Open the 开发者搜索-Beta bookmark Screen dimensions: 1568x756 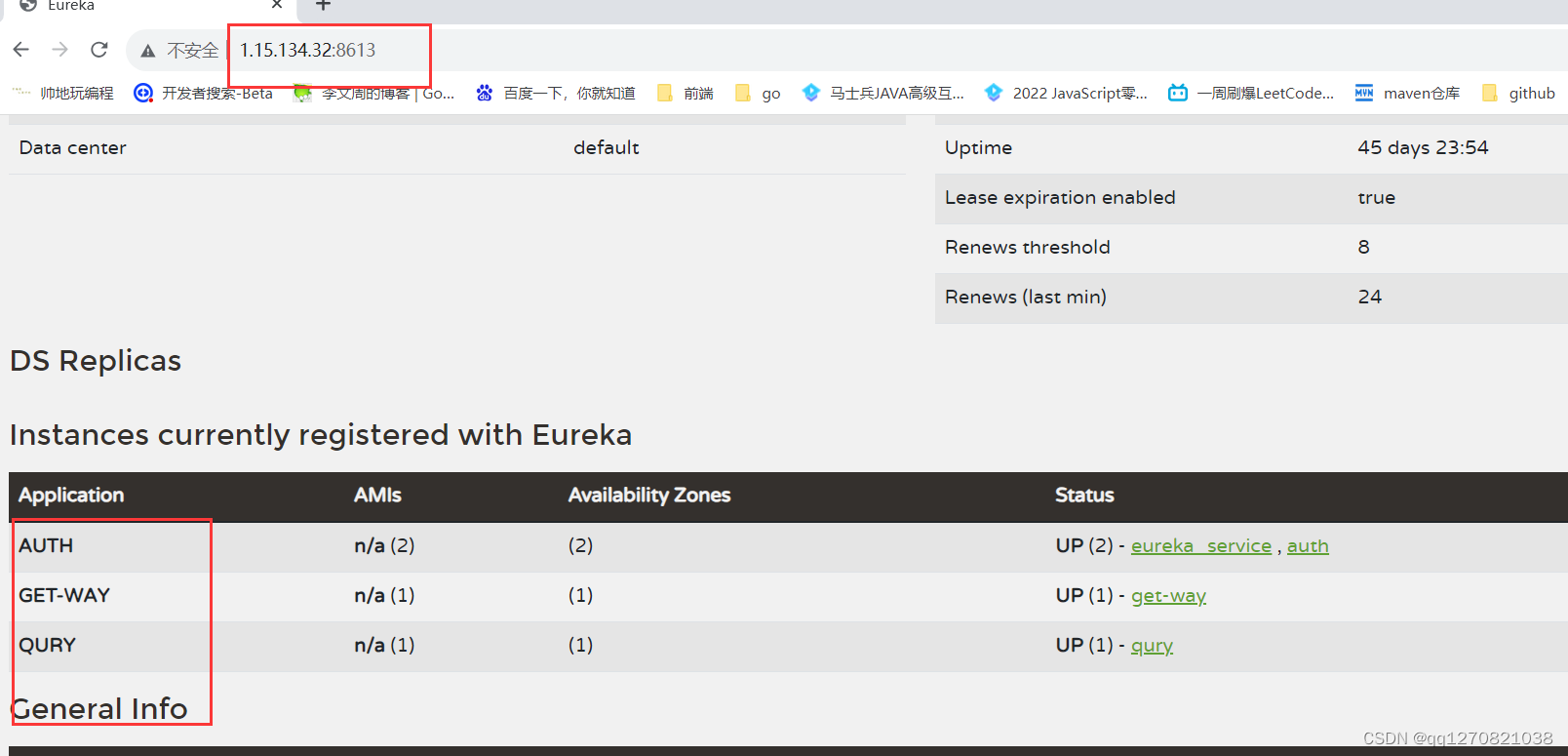(x=203, y=94)
